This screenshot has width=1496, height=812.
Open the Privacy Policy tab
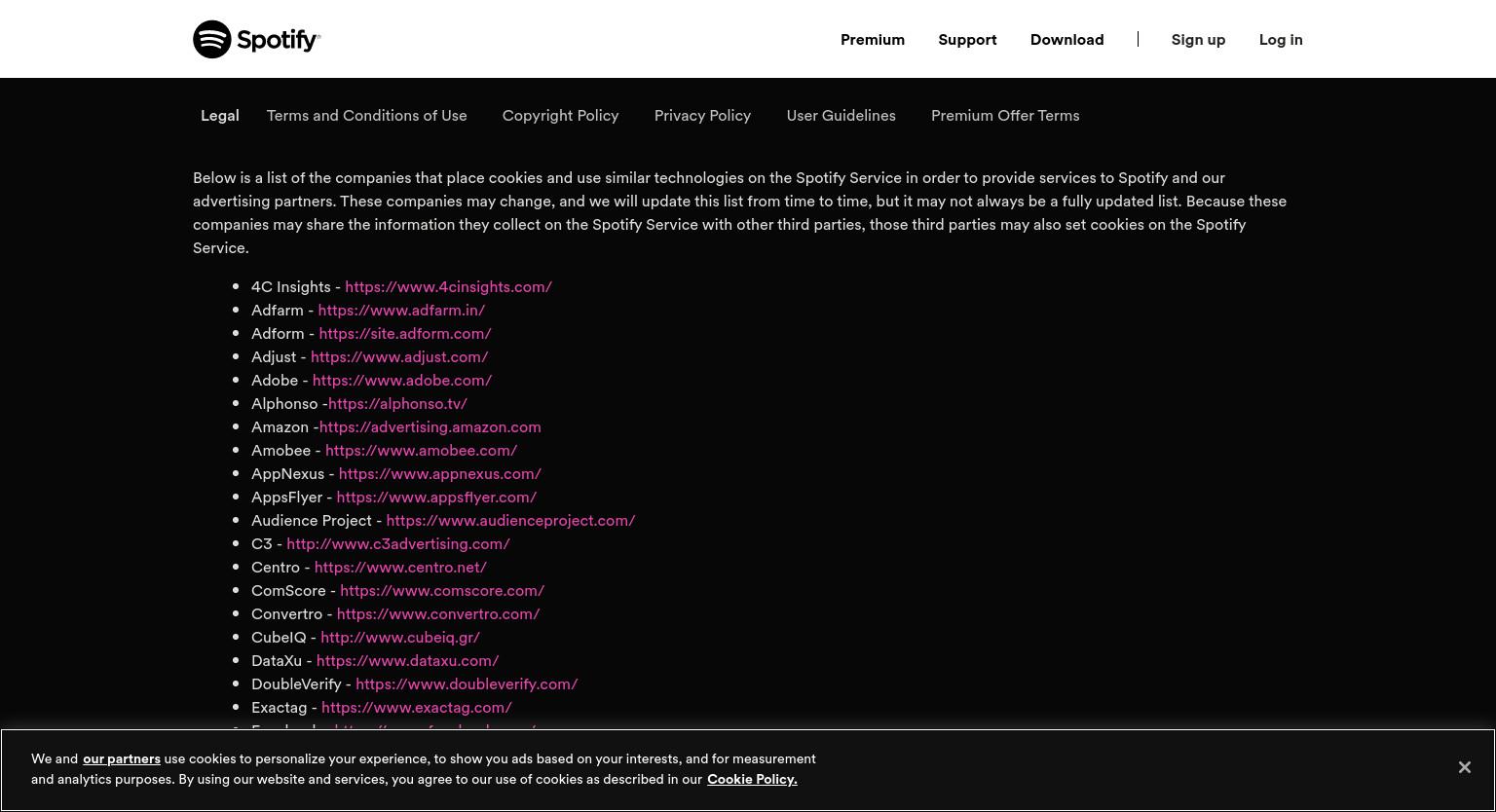point(702,115)
